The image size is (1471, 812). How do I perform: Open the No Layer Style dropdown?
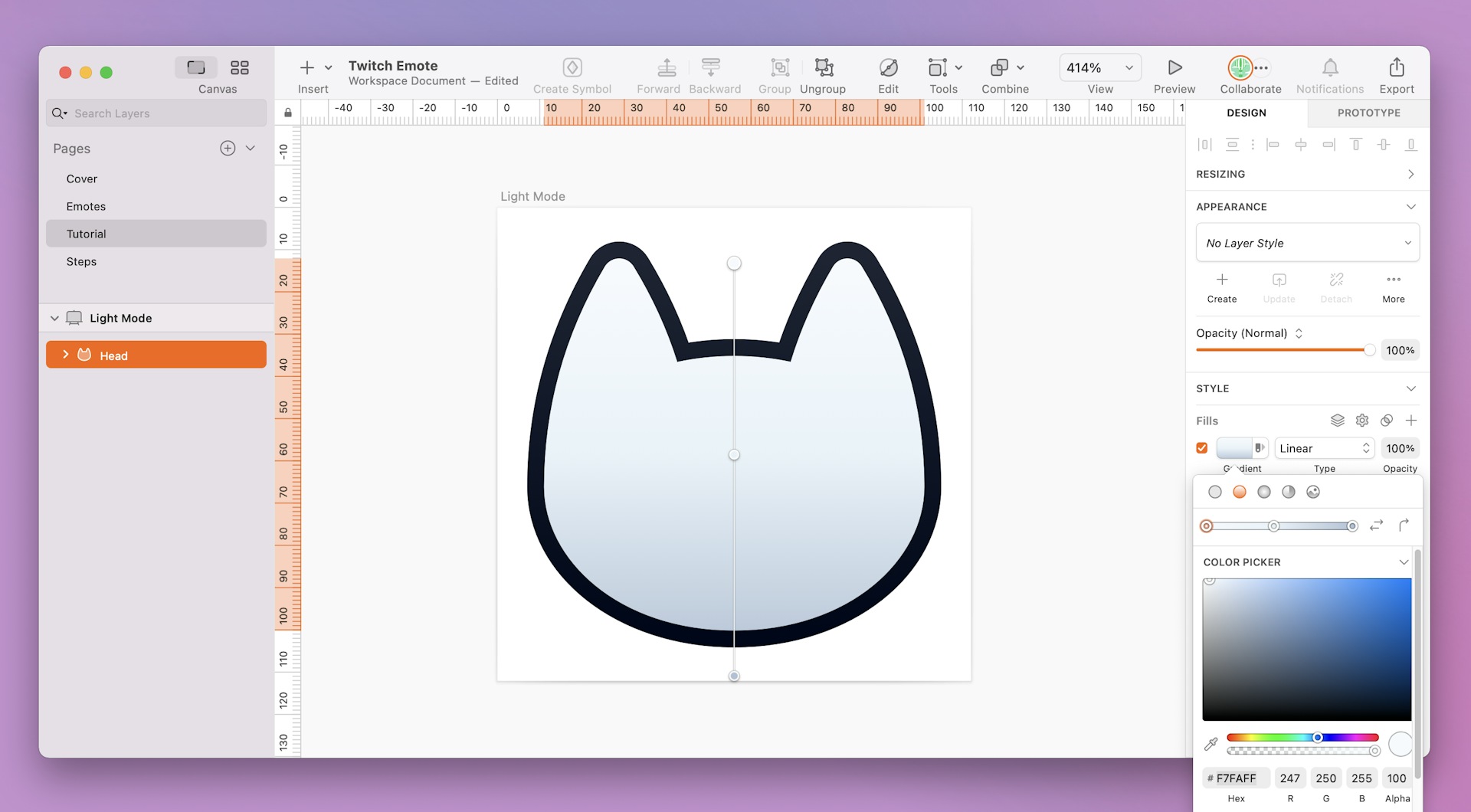pyautogui.click(x=1307, y=242)
